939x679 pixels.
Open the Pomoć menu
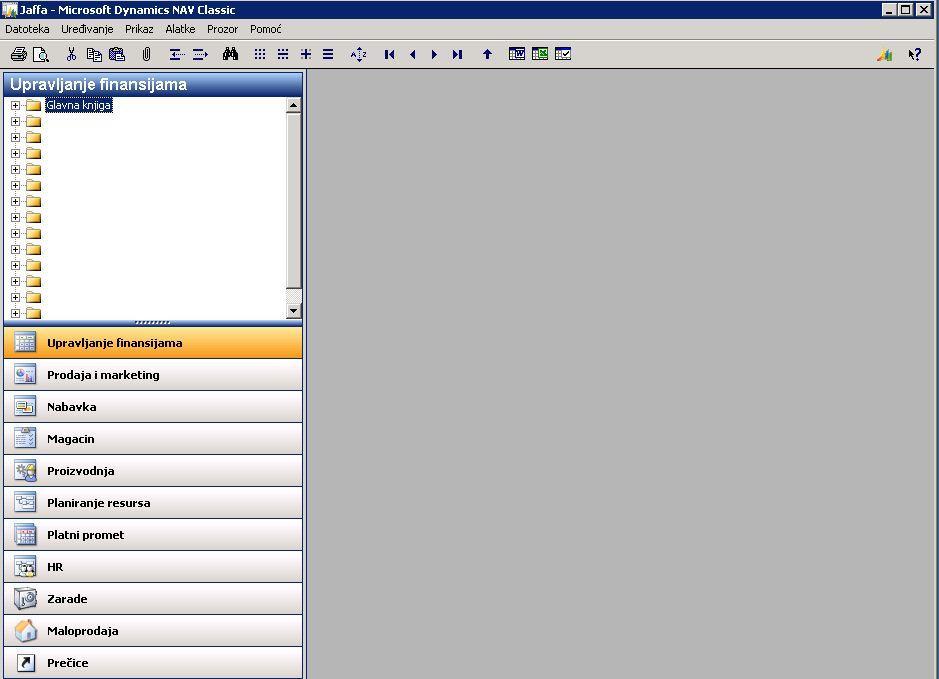pyautogui.click(x=265, y=29)
